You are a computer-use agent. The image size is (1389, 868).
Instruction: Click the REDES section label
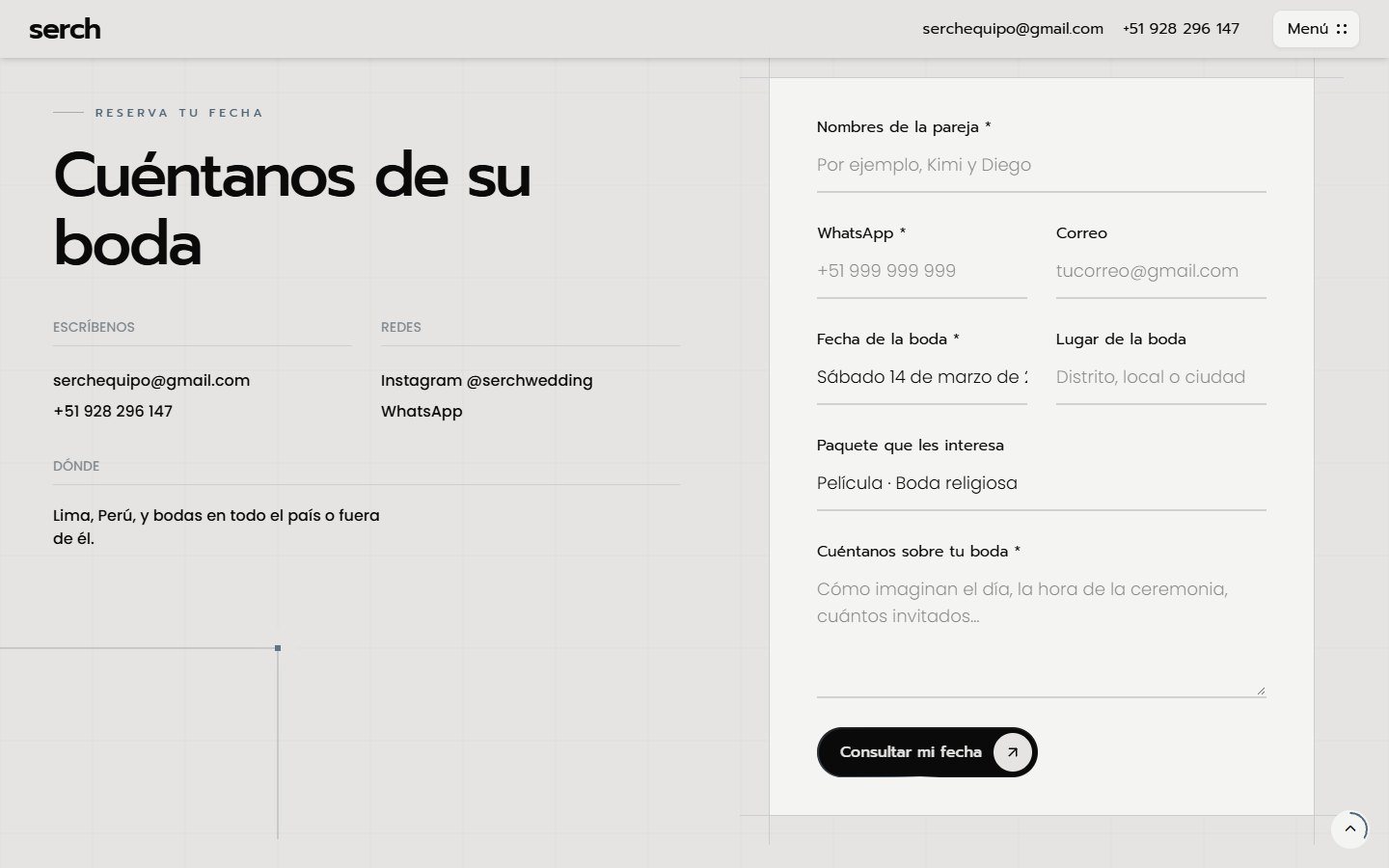[x=401, y=327]
